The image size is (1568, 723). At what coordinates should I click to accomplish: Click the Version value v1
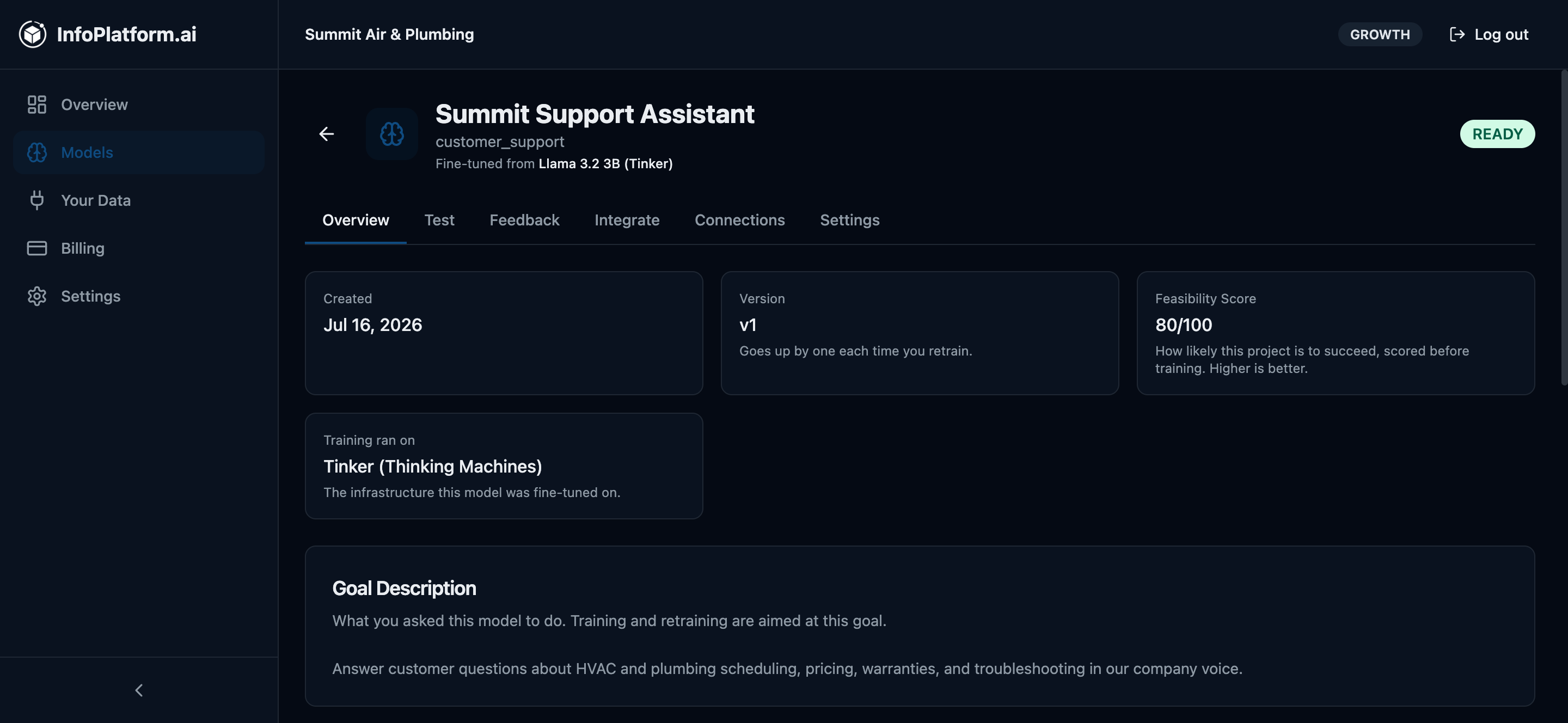tap(748, 325)
